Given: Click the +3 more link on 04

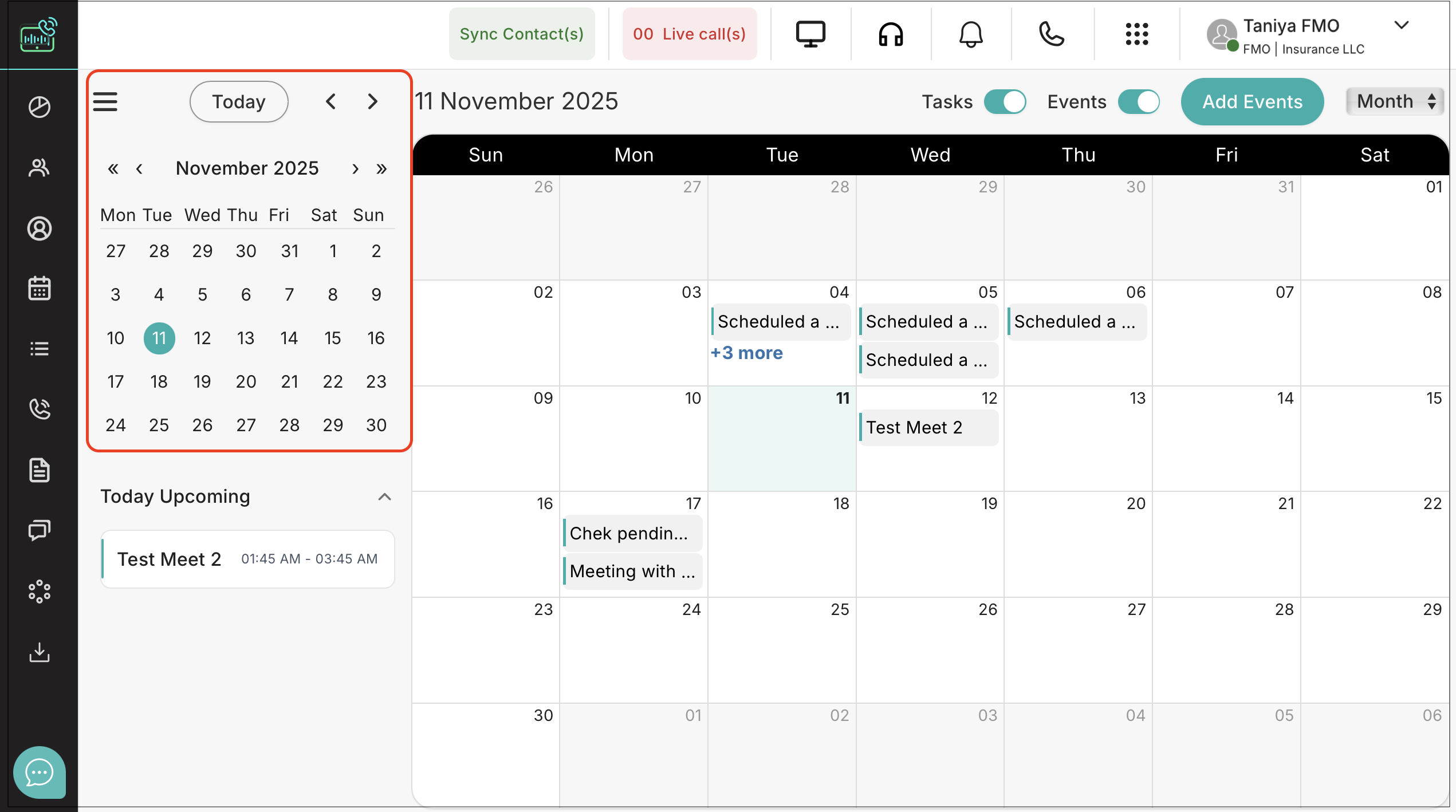Looking at the screenshot, I should (x=746, y=353).
